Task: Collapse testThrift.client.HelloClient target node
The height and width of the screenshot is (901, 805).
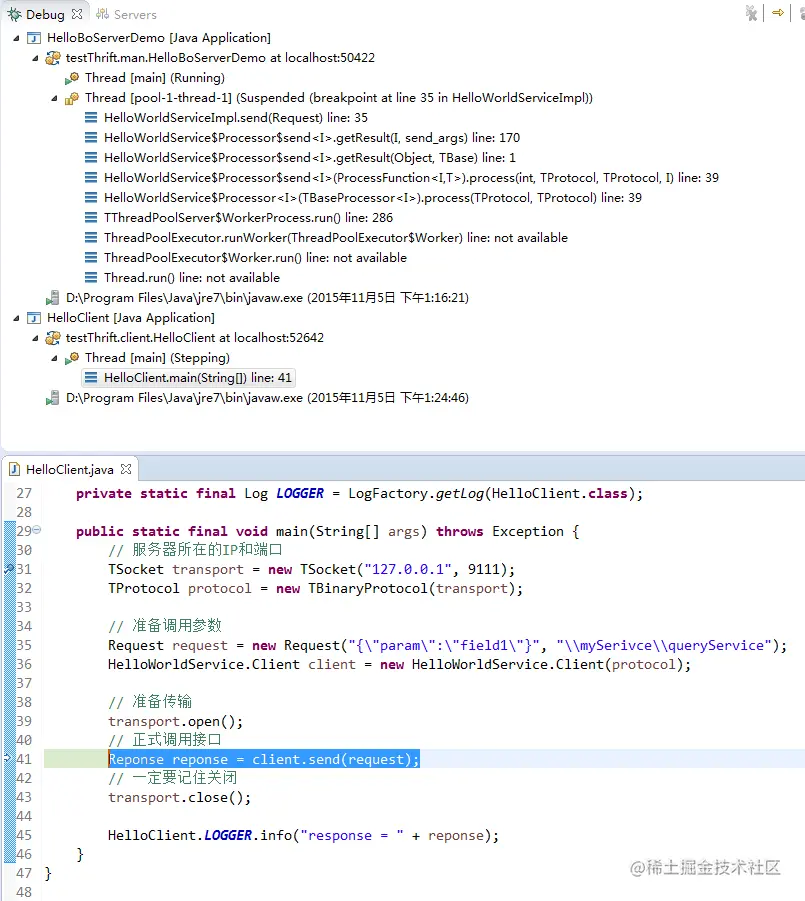Action: 35,338
